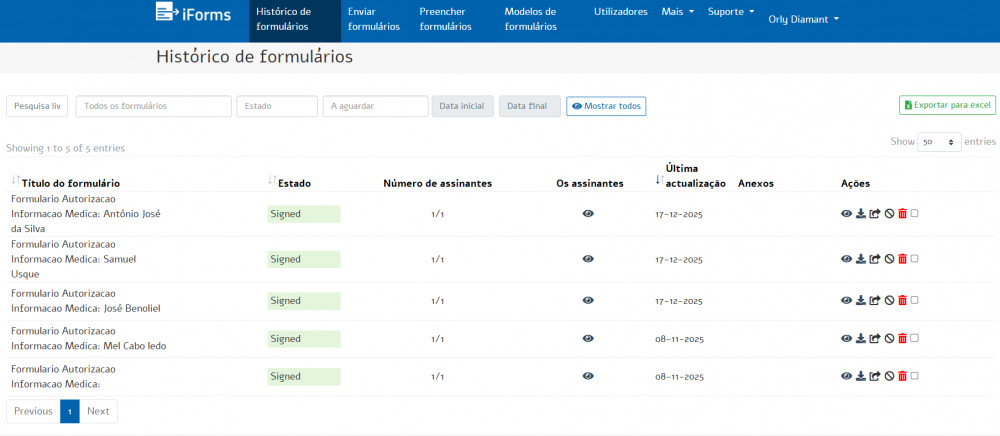Click the Data inicial date field
The height and width of the screenshot is (436, 1000).
pyautogui.click(x=462, y=106)
